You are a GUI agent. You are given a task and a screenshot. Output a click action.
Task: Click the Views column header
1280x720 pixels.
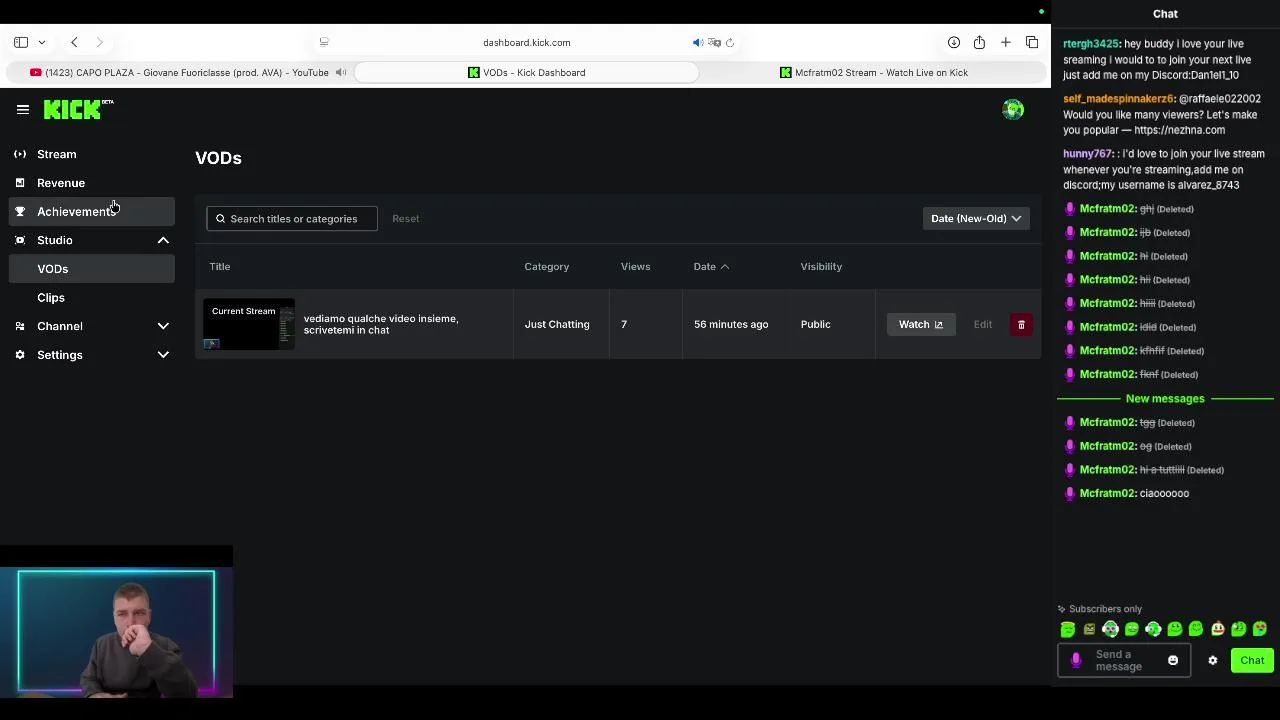point(635,267)
